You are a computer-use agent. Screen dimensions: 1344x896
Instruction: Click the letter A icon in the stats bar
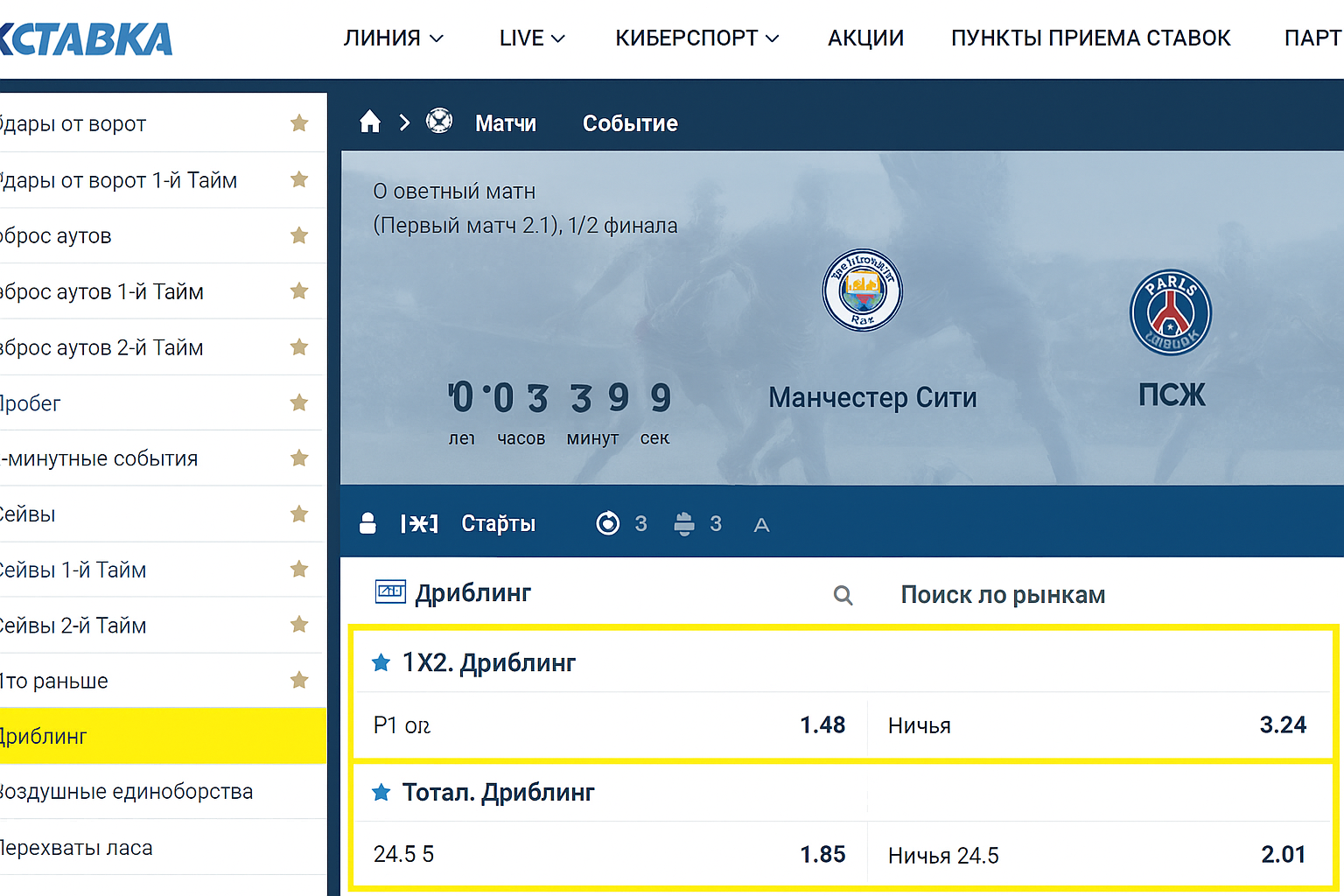[761, 525]
